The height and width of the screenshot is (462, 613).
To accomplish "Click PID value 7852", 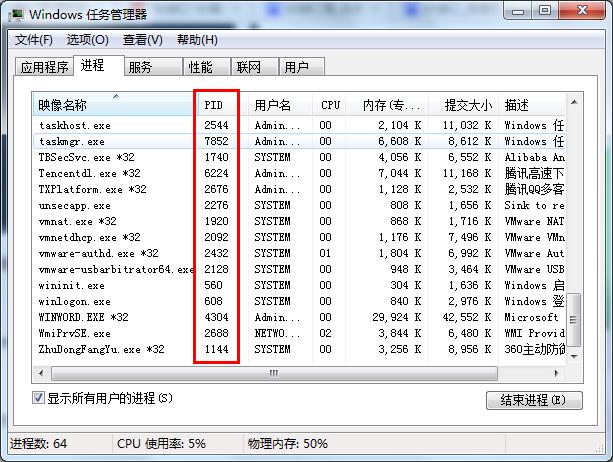I will pyautogui.click(x=216, y=141).
